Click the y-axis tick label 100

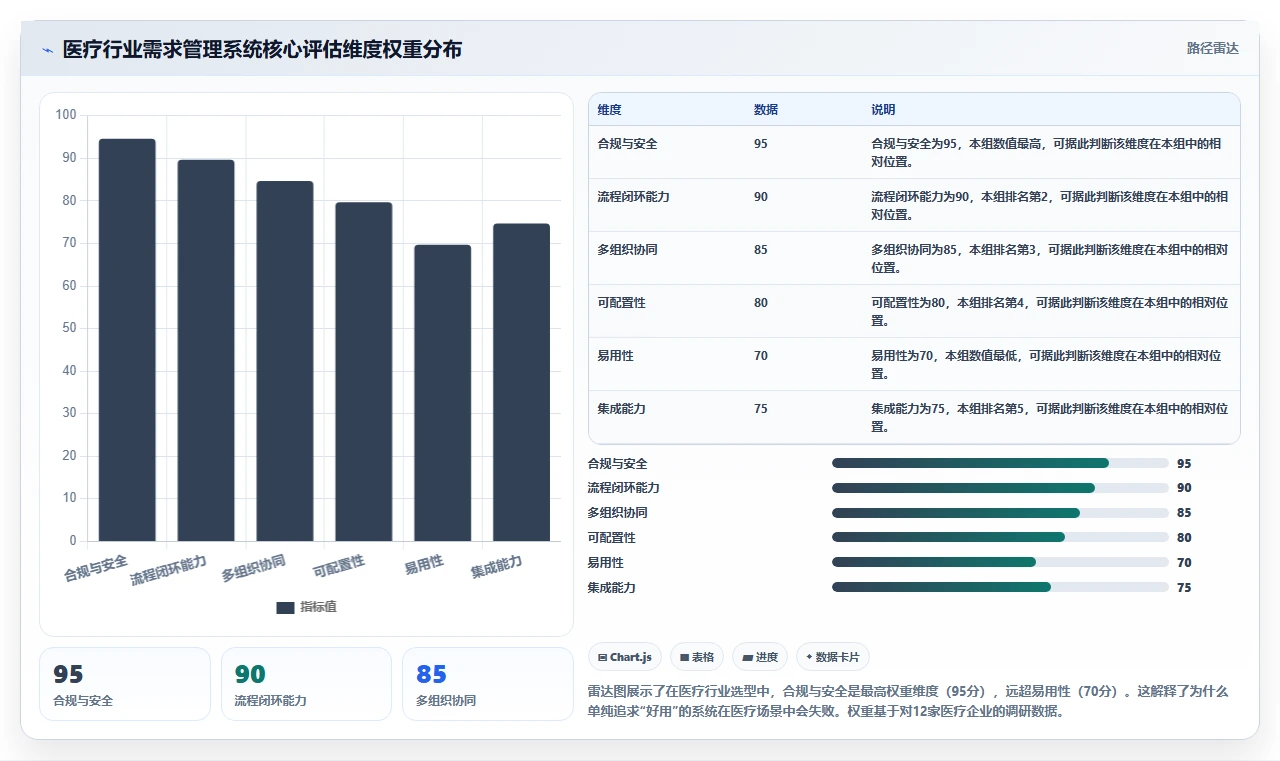pos(66,115)
